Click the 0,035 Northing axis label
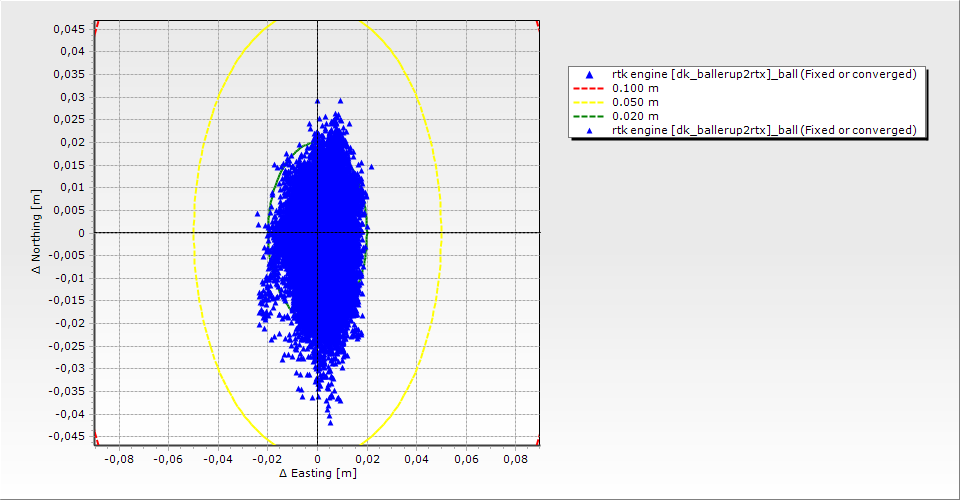This screenshot has height=500, width=960. (x=69, y=74)
